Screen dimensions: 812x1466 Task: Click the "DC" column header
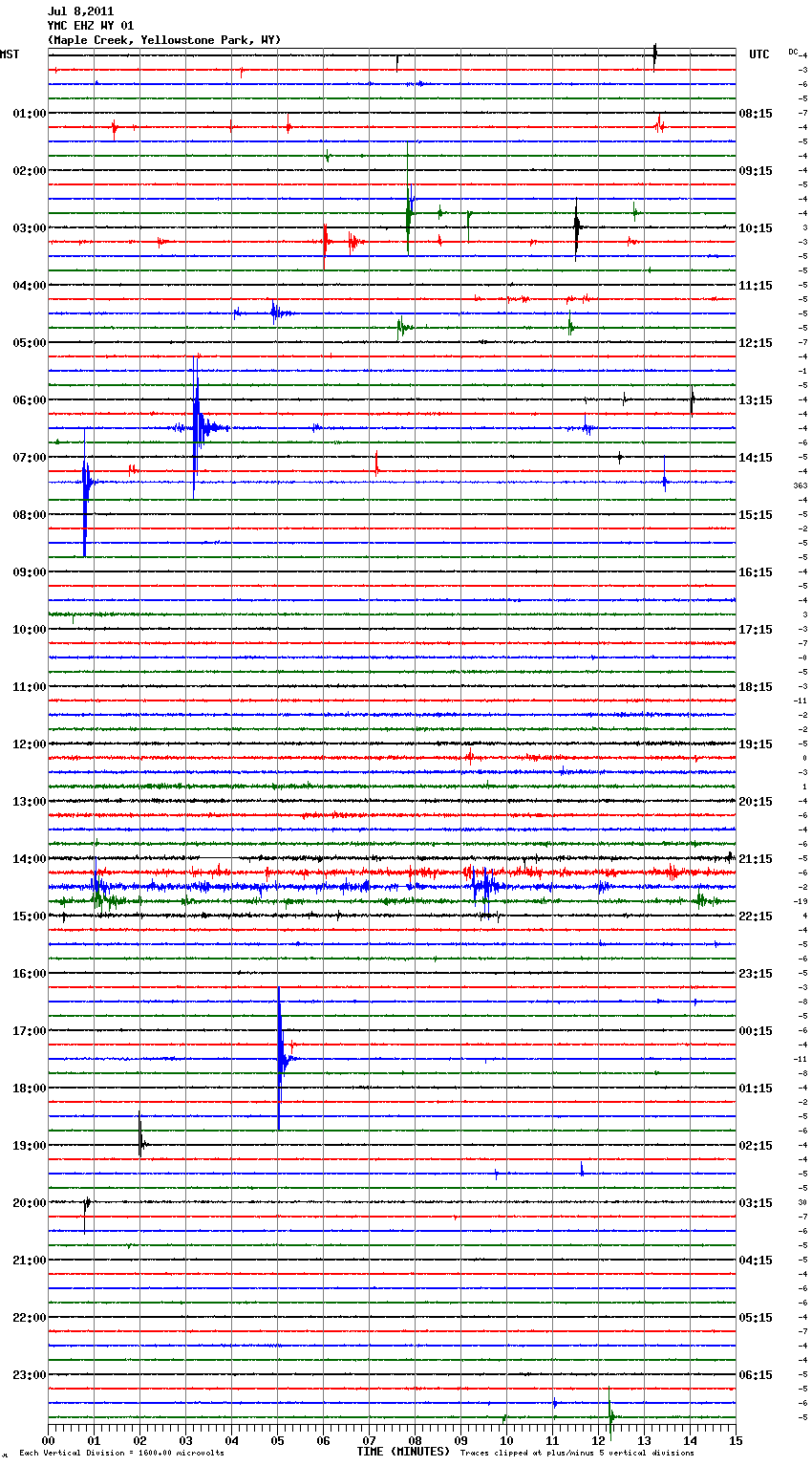tap(793, 52)
